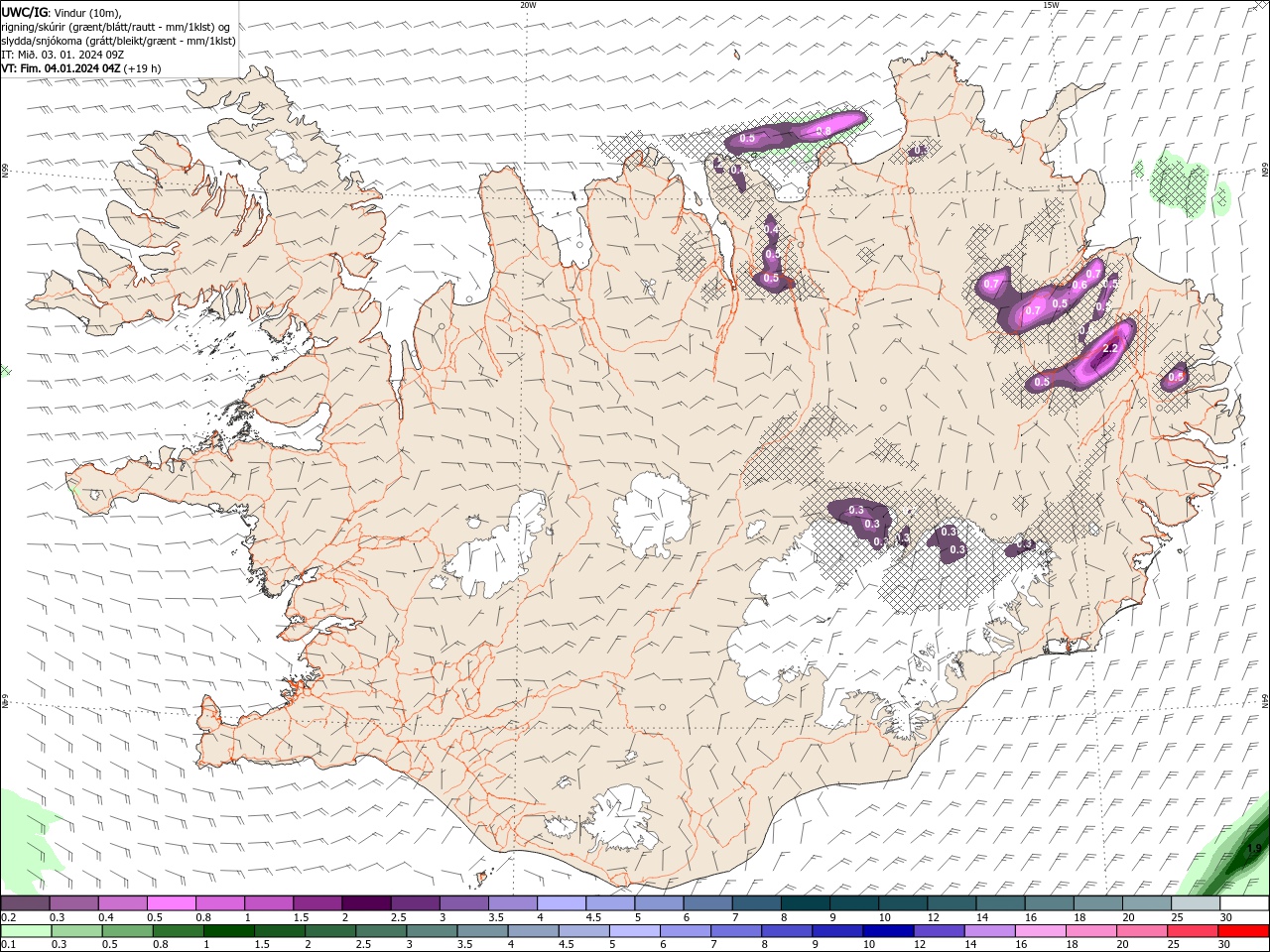This screenshot has height=952, width=1270.
Task: Click the 30 label under the rain scale
Action: (x=1226, y=944)
